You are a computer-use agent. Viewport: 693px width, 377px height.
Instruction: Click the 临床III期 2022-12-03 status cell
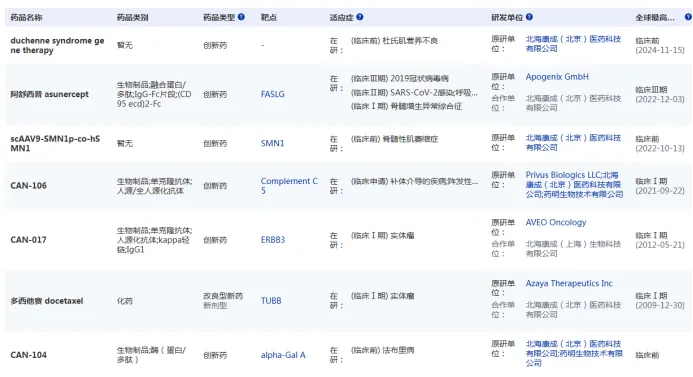(x=660, y=95)
